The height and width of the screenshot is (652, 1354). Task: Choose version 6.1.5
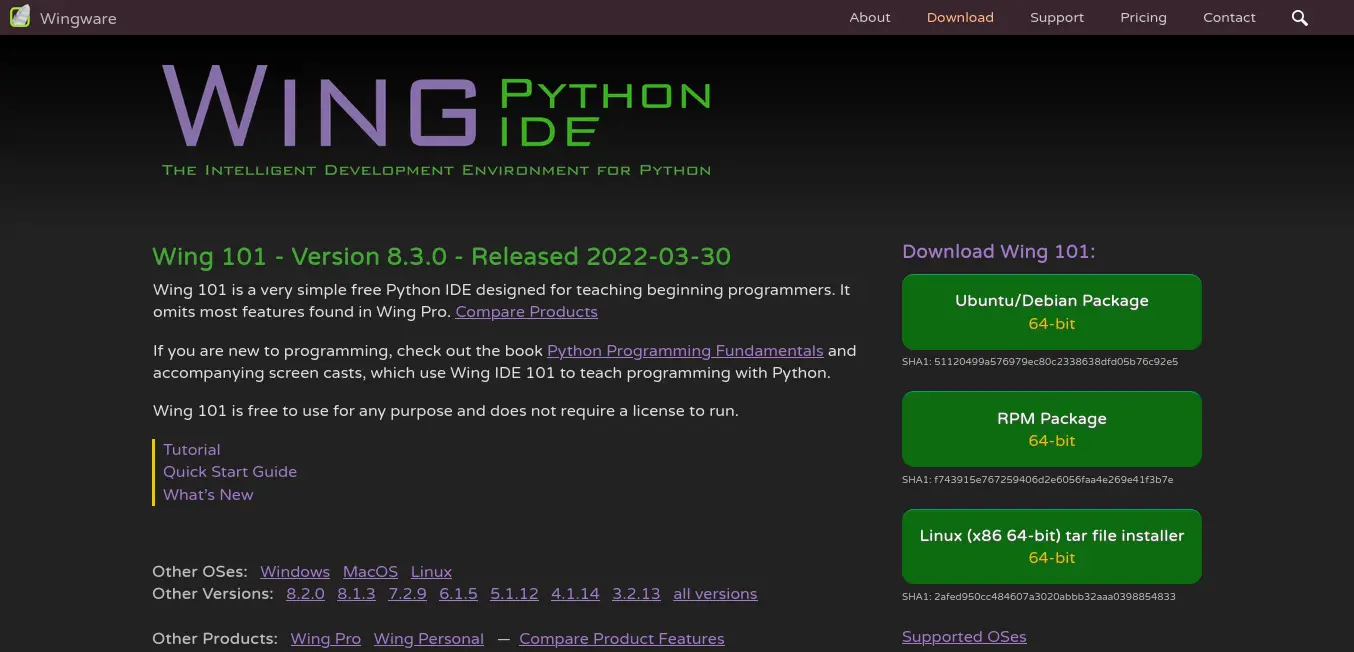[x=458, y=594]
